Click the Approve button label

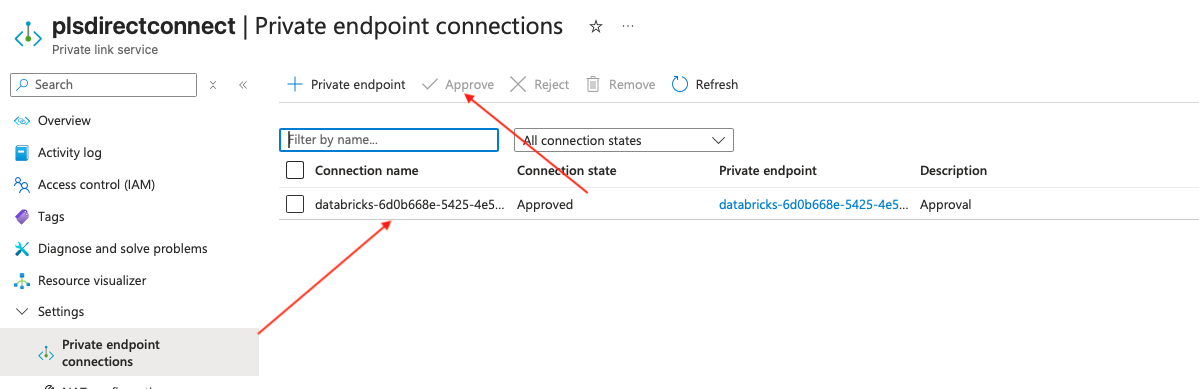click(x=470, y=85)
